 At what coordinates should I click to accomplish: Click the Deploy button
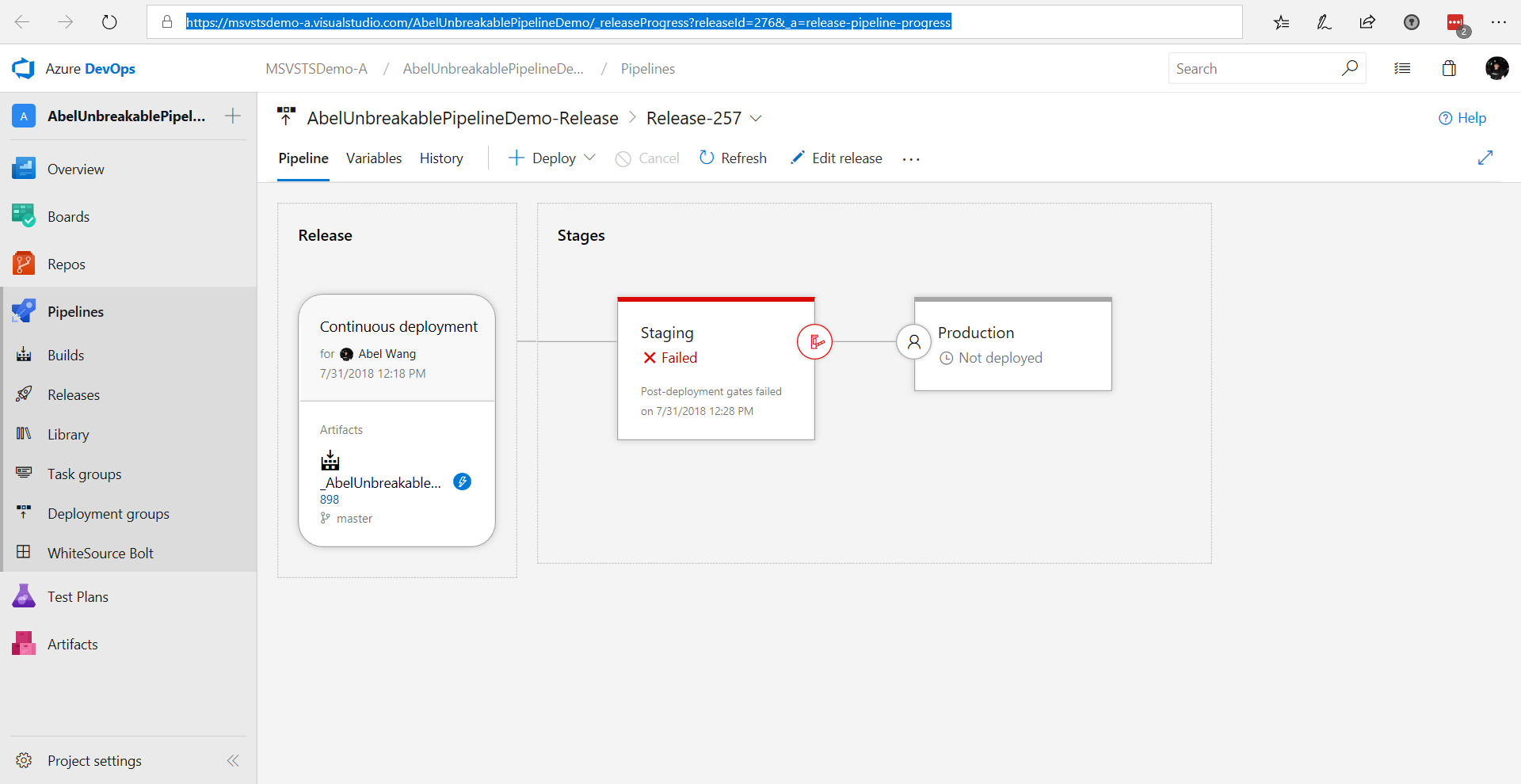coord(543,158)
